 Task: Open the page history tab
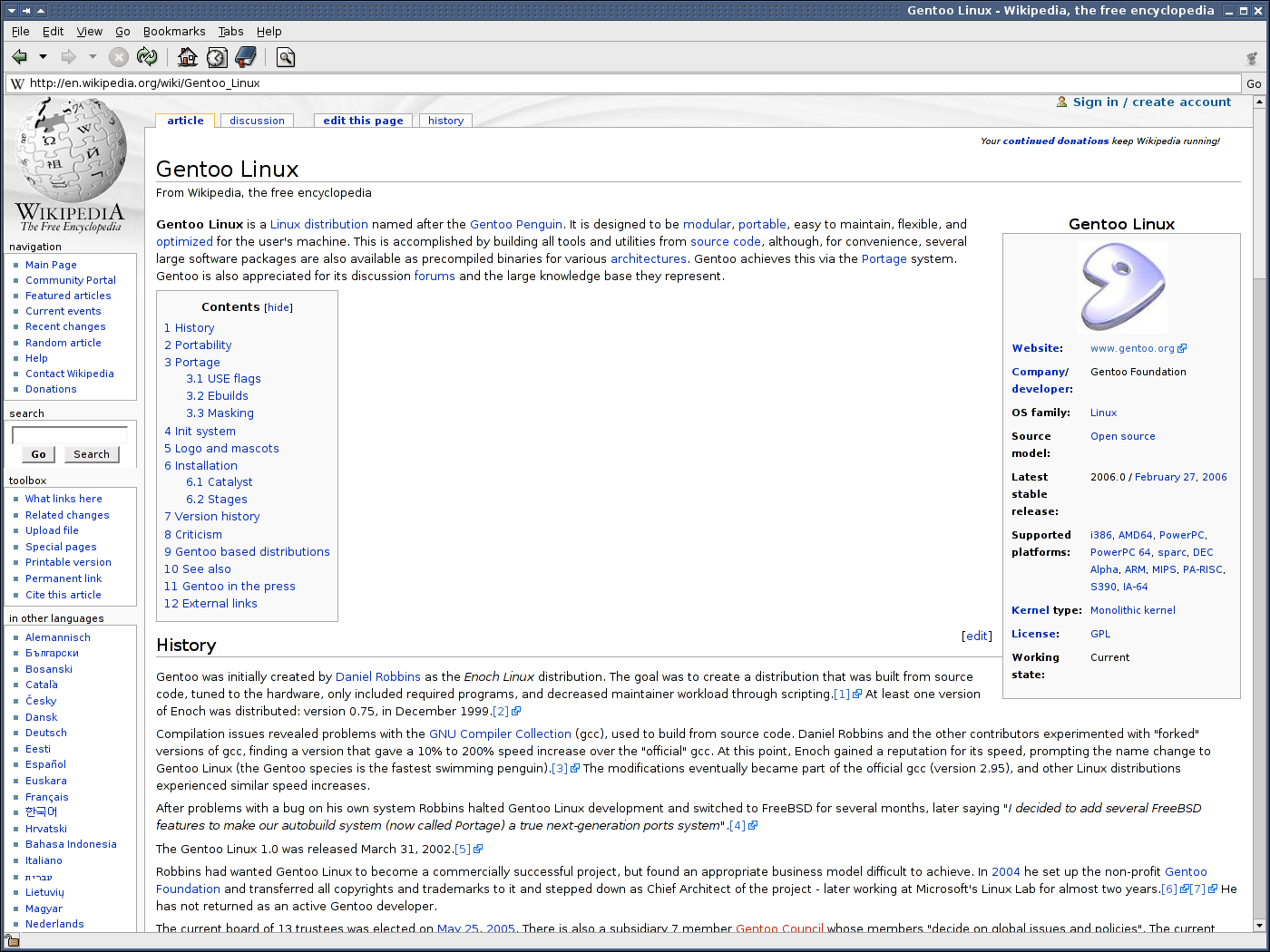(445, 121)
